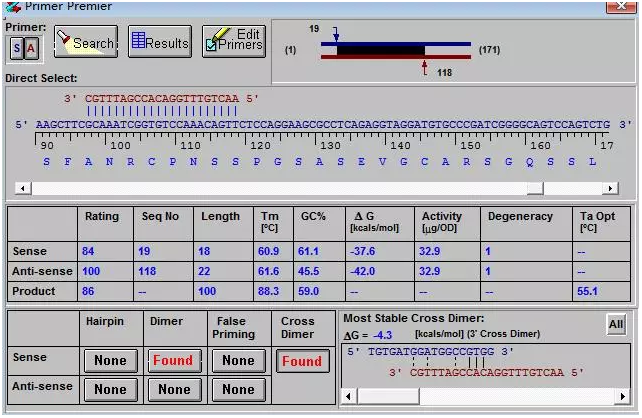Click the Anti-sense GC% value 45.5
The image size is (642, 418).
[x=309, y=271]
